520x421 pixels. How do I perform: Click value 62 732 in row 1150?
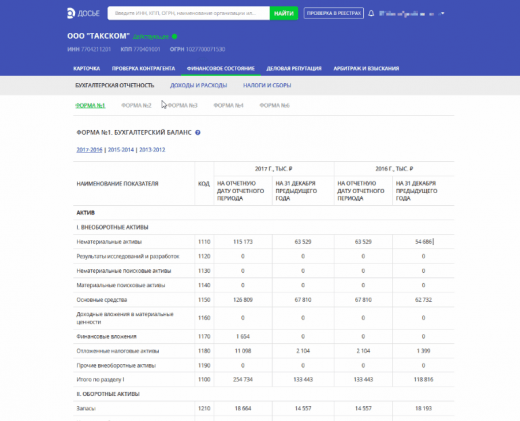tap(423, 300)
